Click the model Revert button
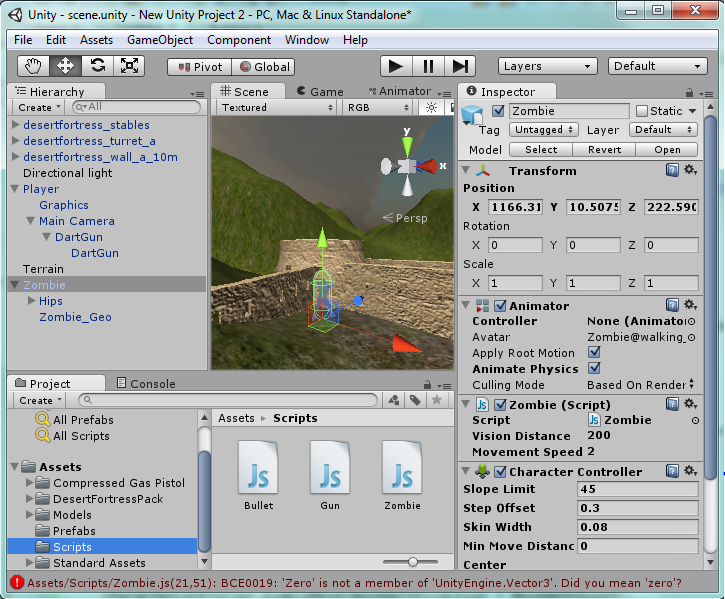 (x=604, y=149)
